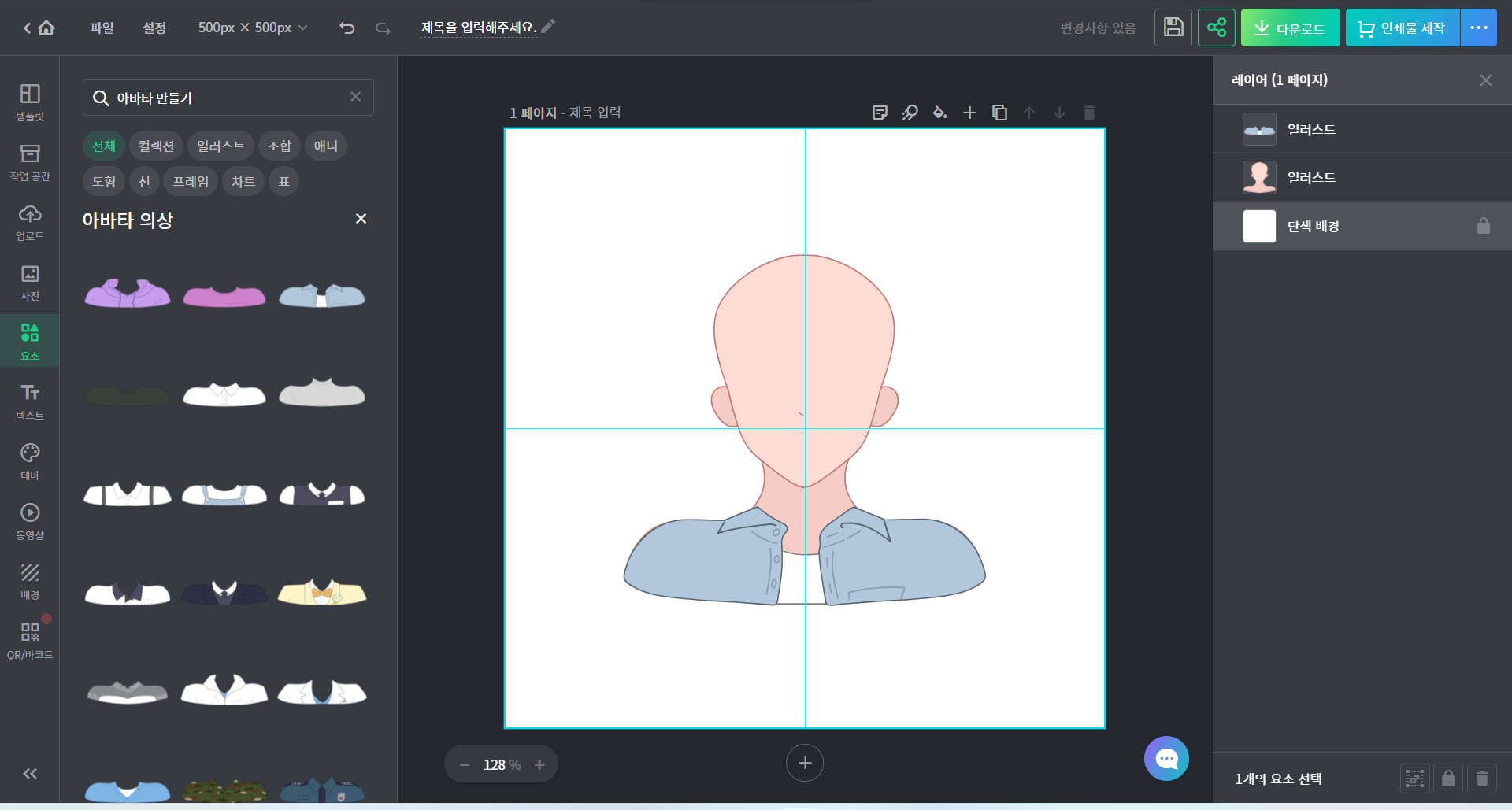1512x810 pixels.
Task: Open the 테마 sidebar panel
Action: 30,461
